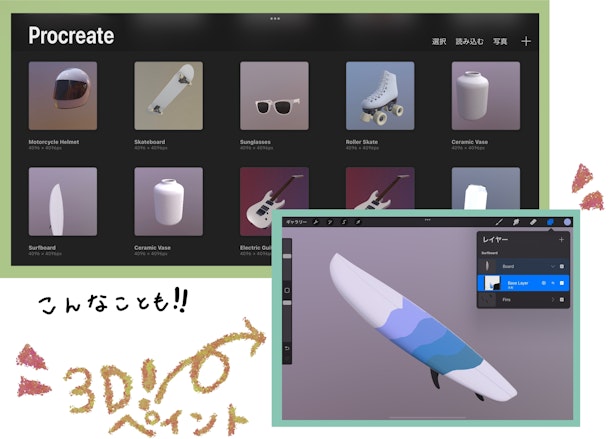Select the Smudge finger tool
Viewport: 610px width, 439px height.
pyautogui.click(x=517, y=220)
